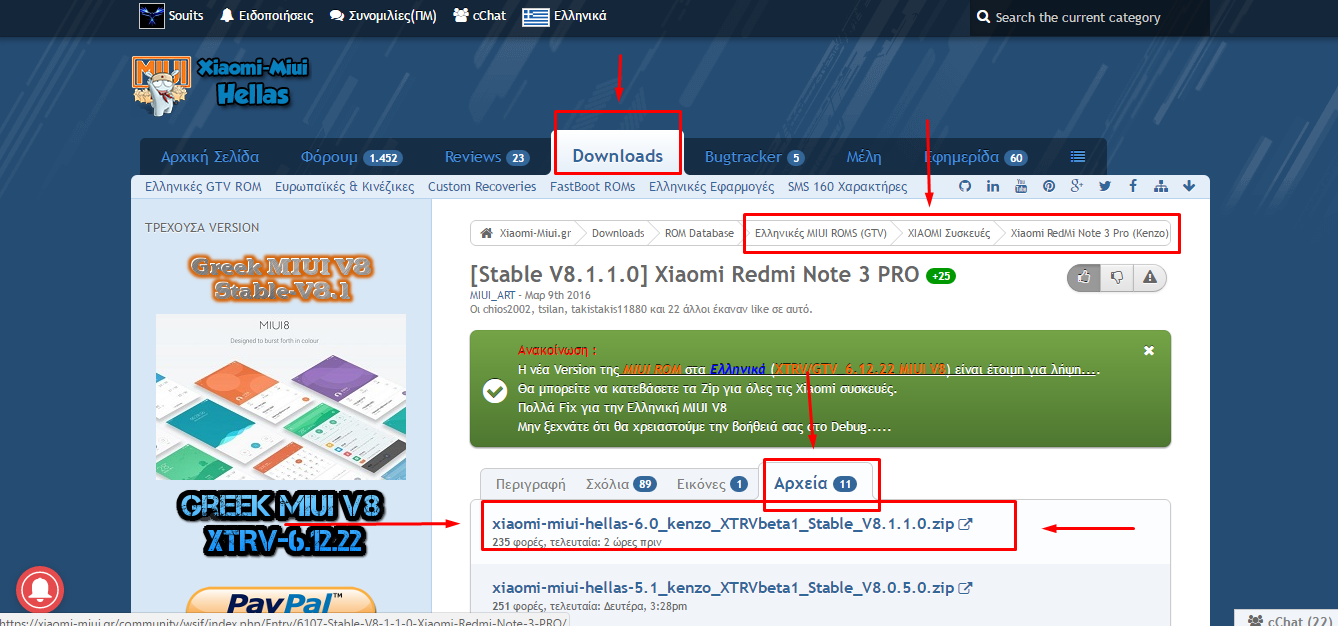Open Ελληνικές GTV ROM submenu link
The image size is (1338, 626).
pos(203,186)
